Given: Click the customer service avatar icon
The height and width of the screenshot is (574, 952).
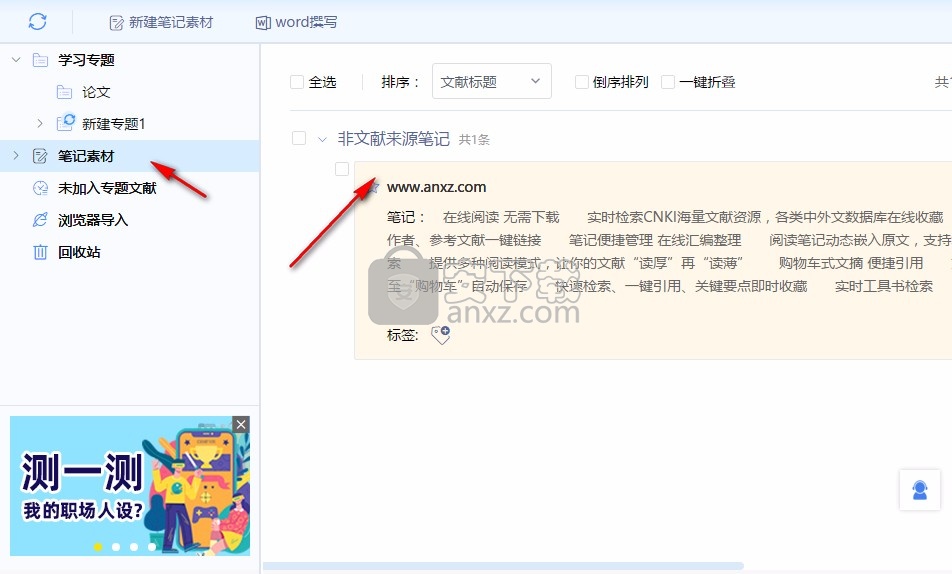Looking at the screenshot, I should coord(919,490).
